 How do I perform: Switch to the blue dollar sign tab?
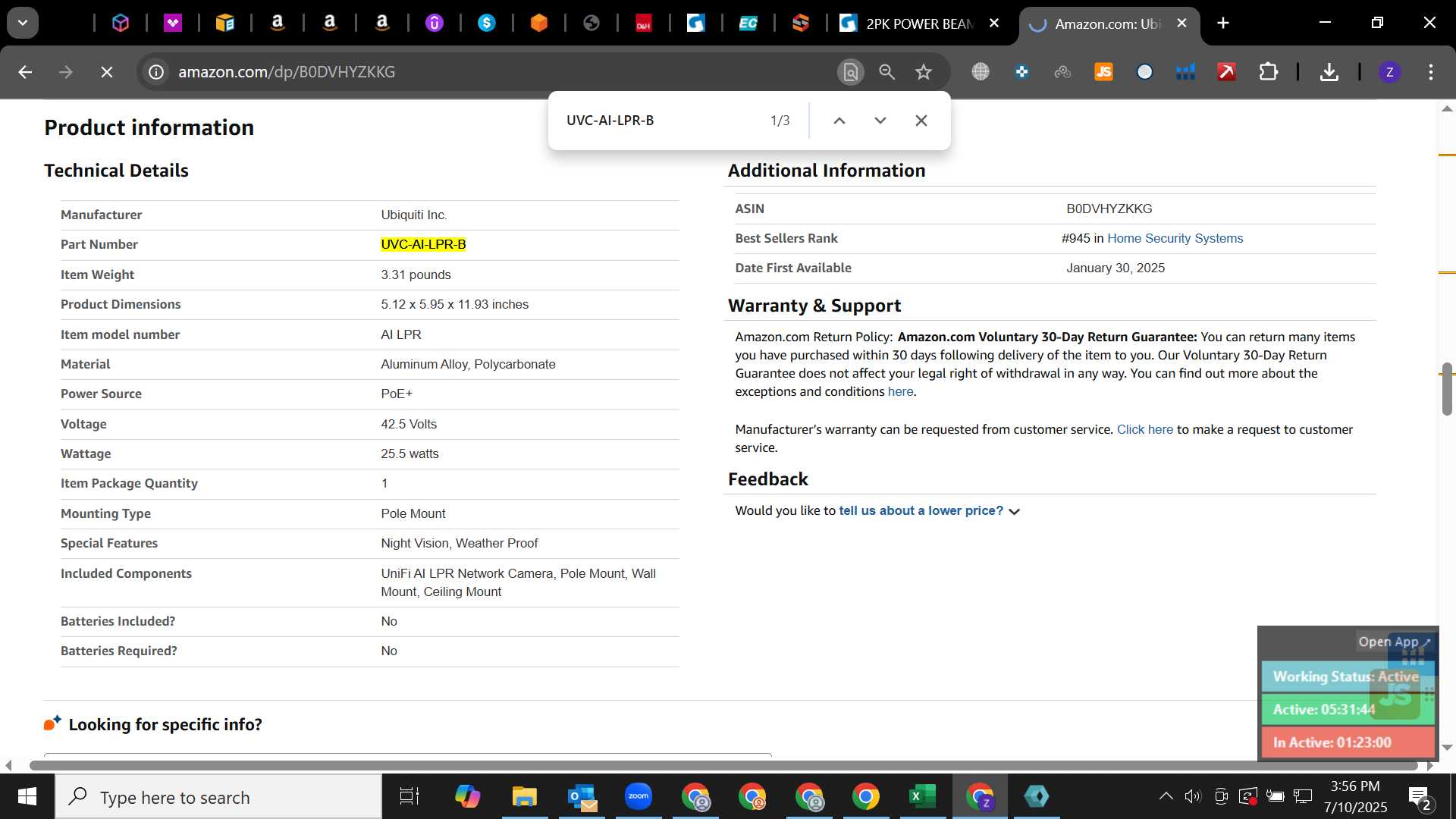[487, 24]
